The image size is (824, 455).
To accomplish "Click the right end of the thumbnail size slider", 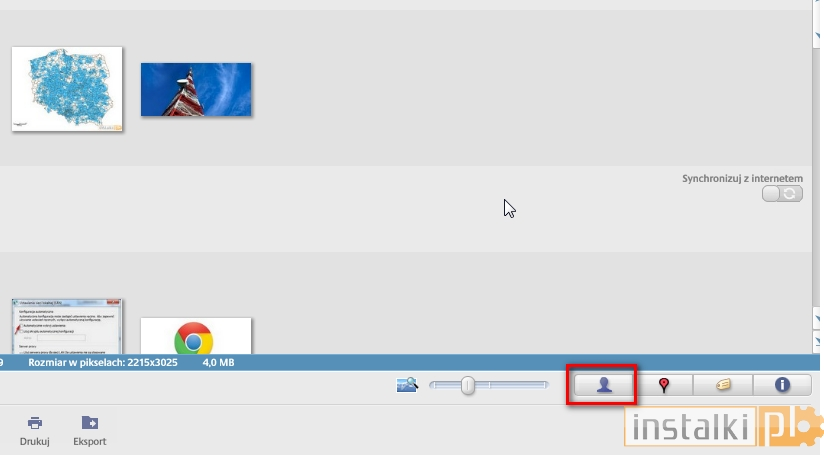I will (x=544, y=385).
